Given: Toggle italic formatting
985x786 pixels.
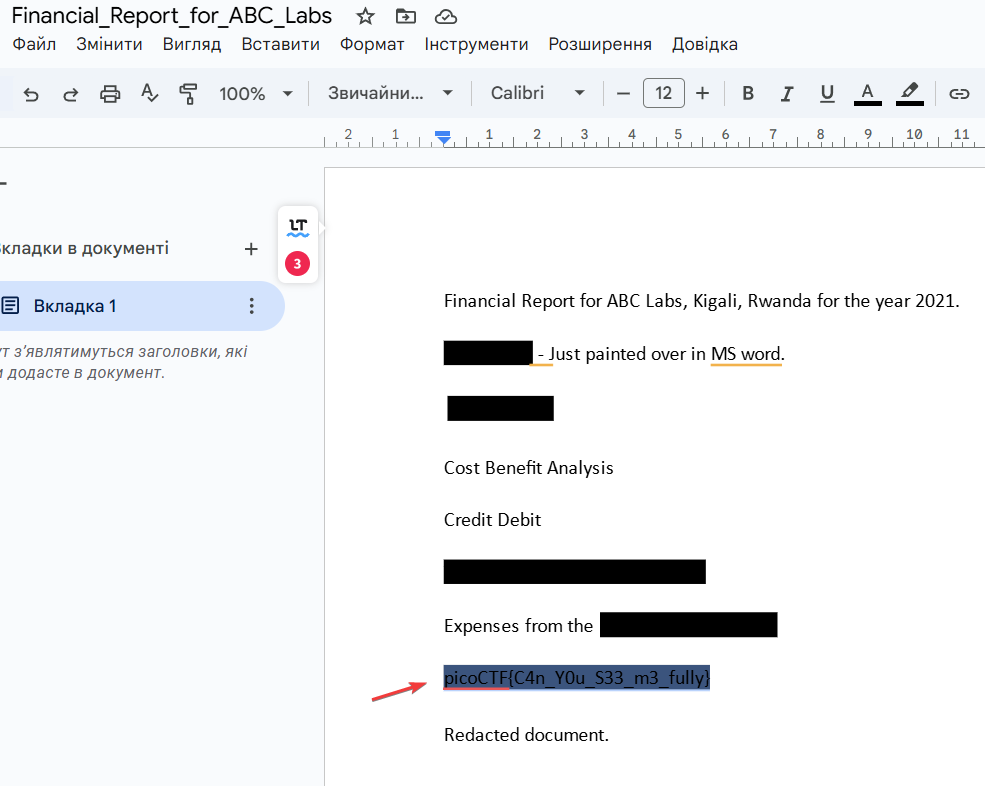Looking at the screenshot, I should pos(787,94).
